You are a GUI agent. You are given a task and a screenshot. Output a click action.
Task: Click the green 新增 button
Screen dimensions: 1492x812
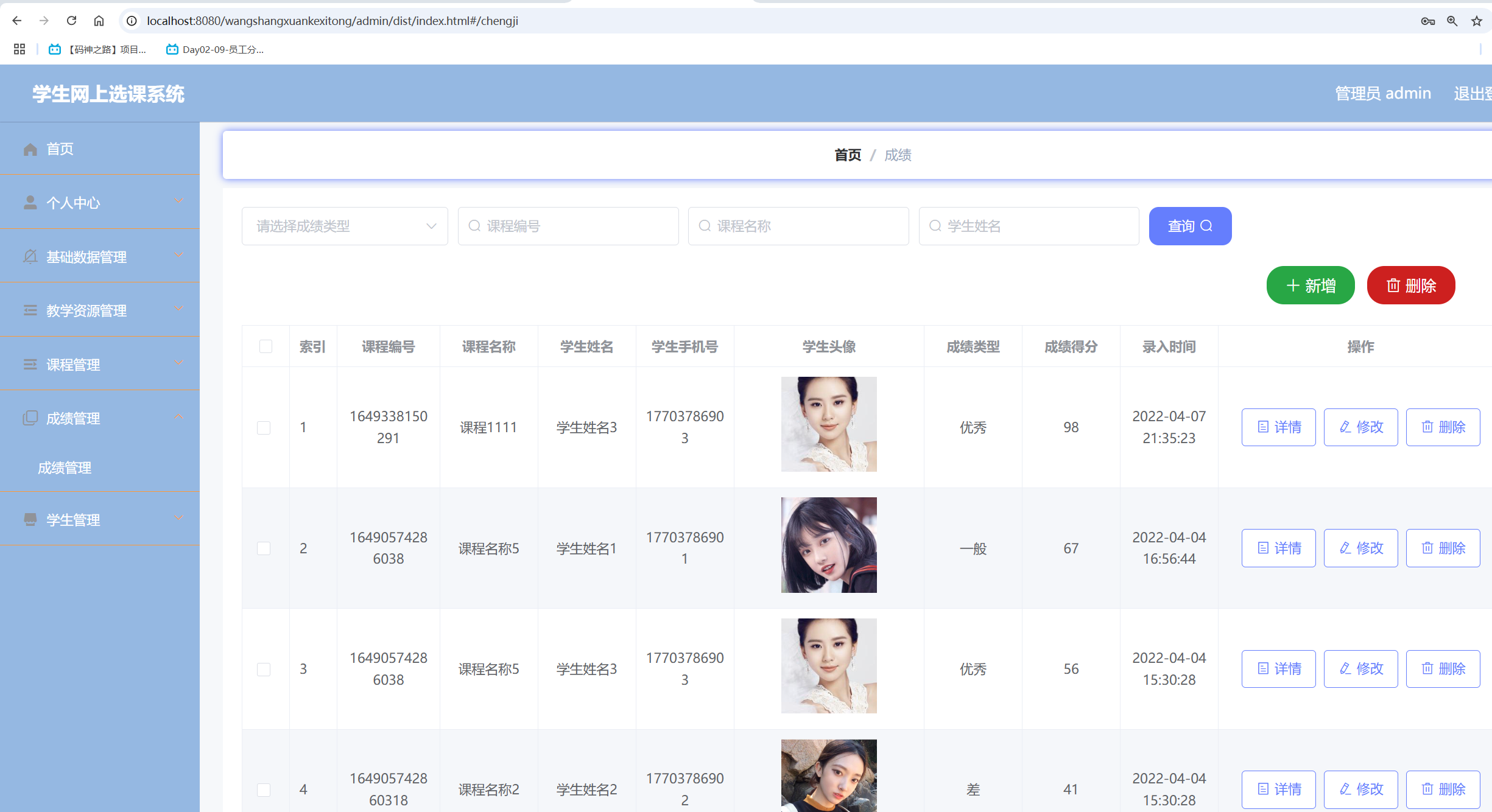click(x=1311, y=285)
